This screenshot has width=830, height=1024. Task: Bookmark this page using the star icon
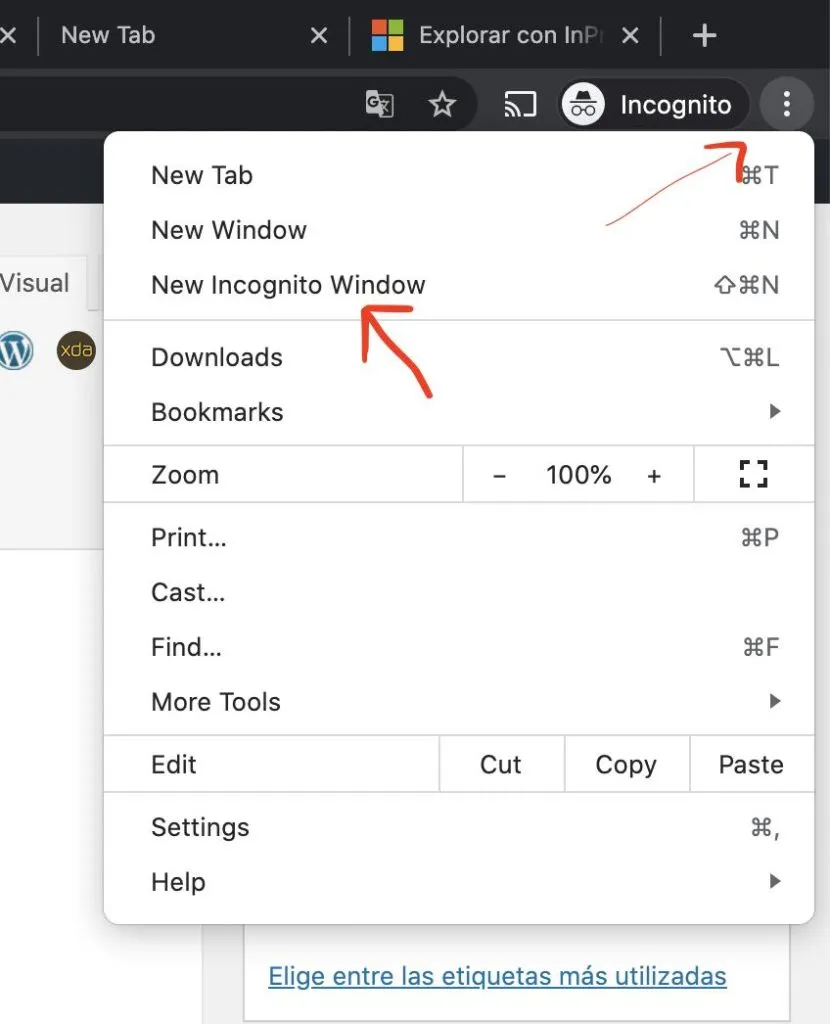(x=442, y=103)
